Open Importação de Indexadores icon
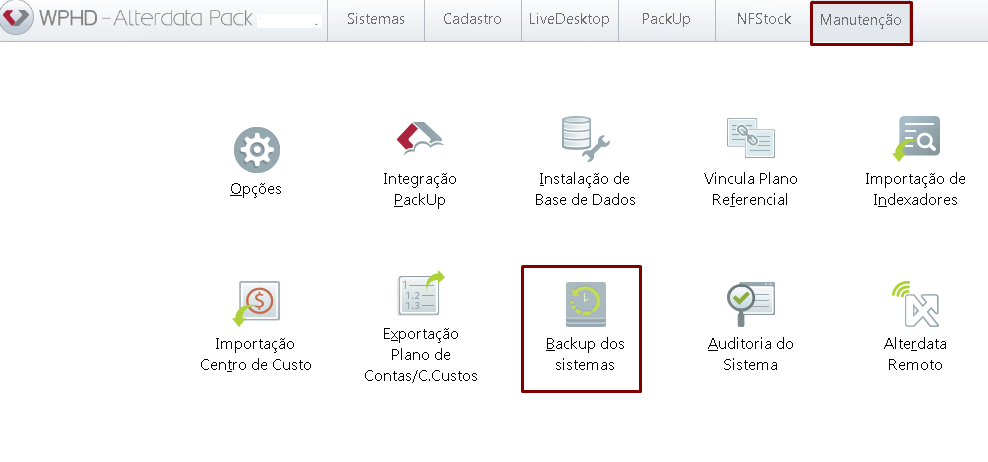 coord(916,138)
